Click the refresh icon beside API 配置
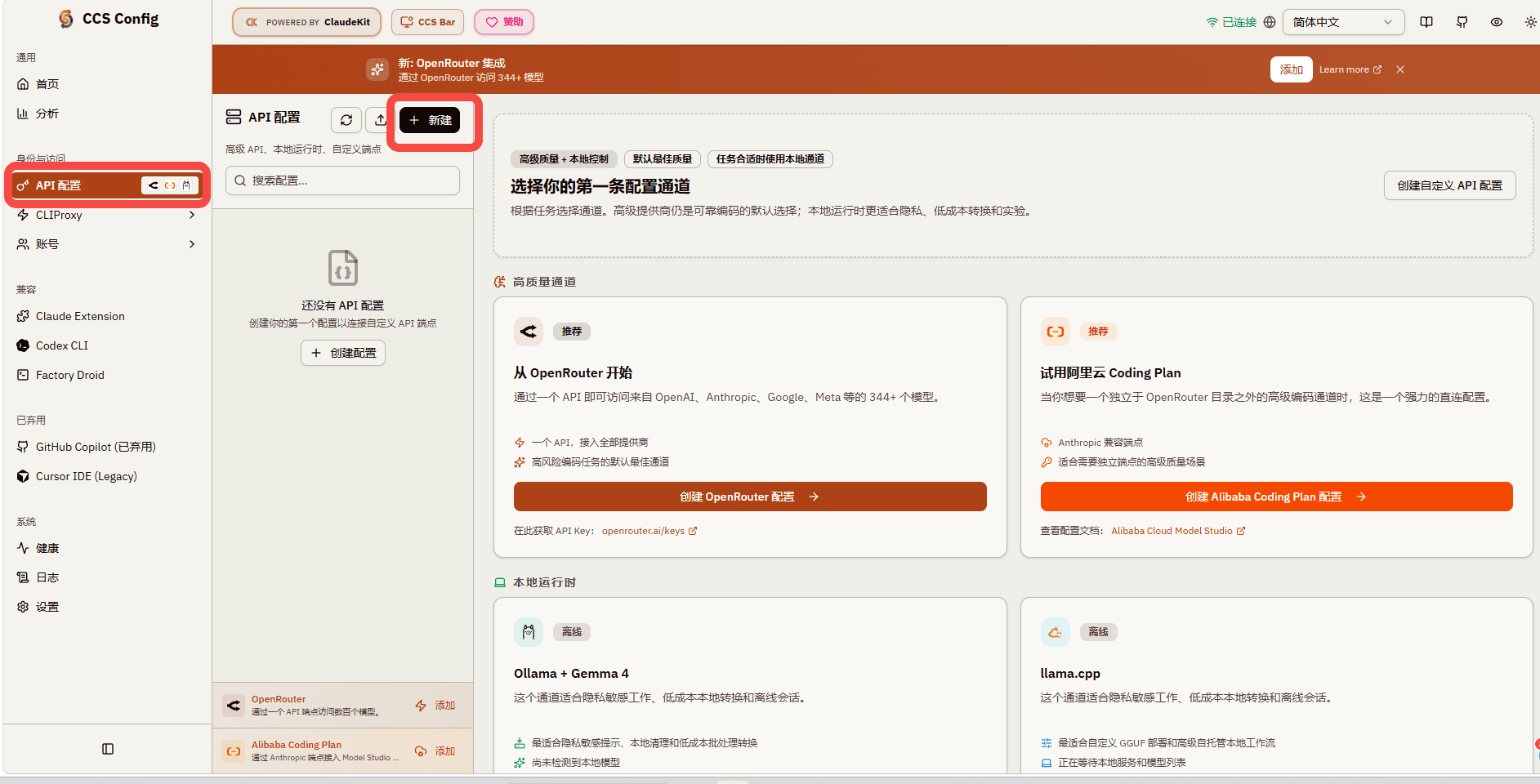 [346, 120]
